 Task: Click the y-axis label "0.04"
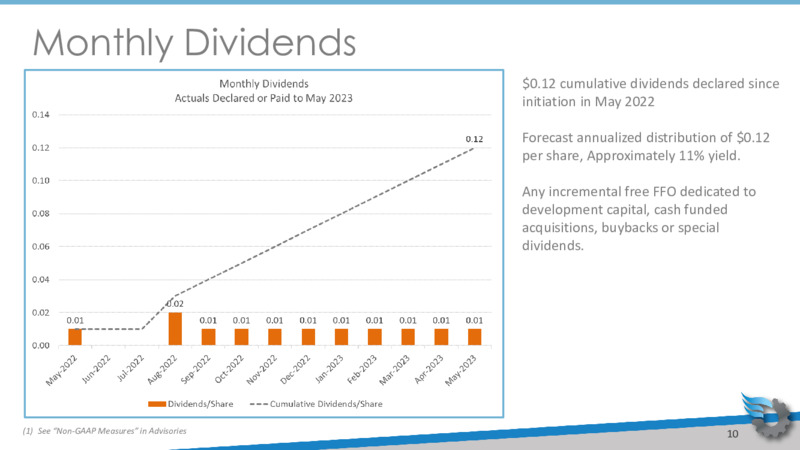(41, 280)
